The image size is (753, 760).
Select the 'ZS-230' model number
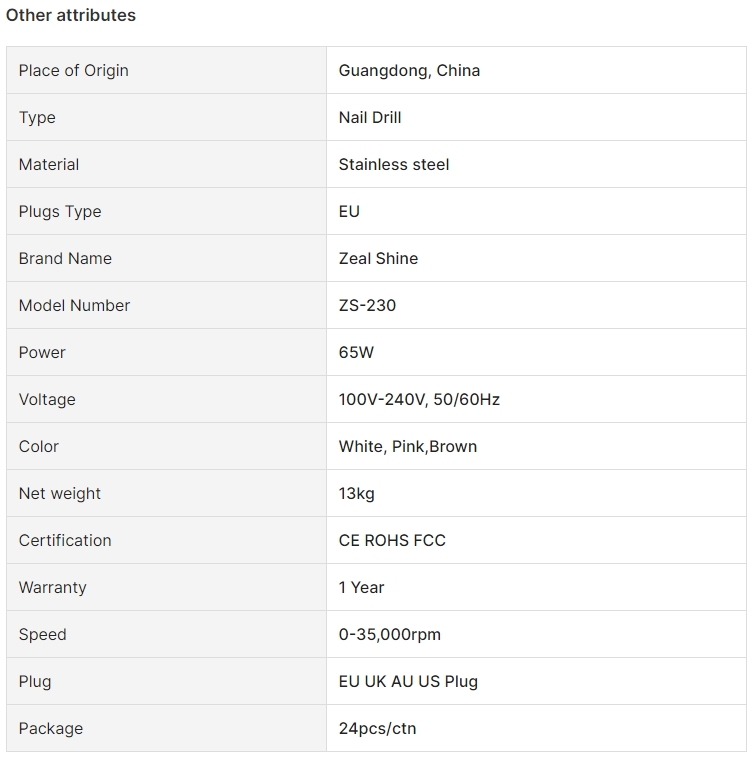367,306
